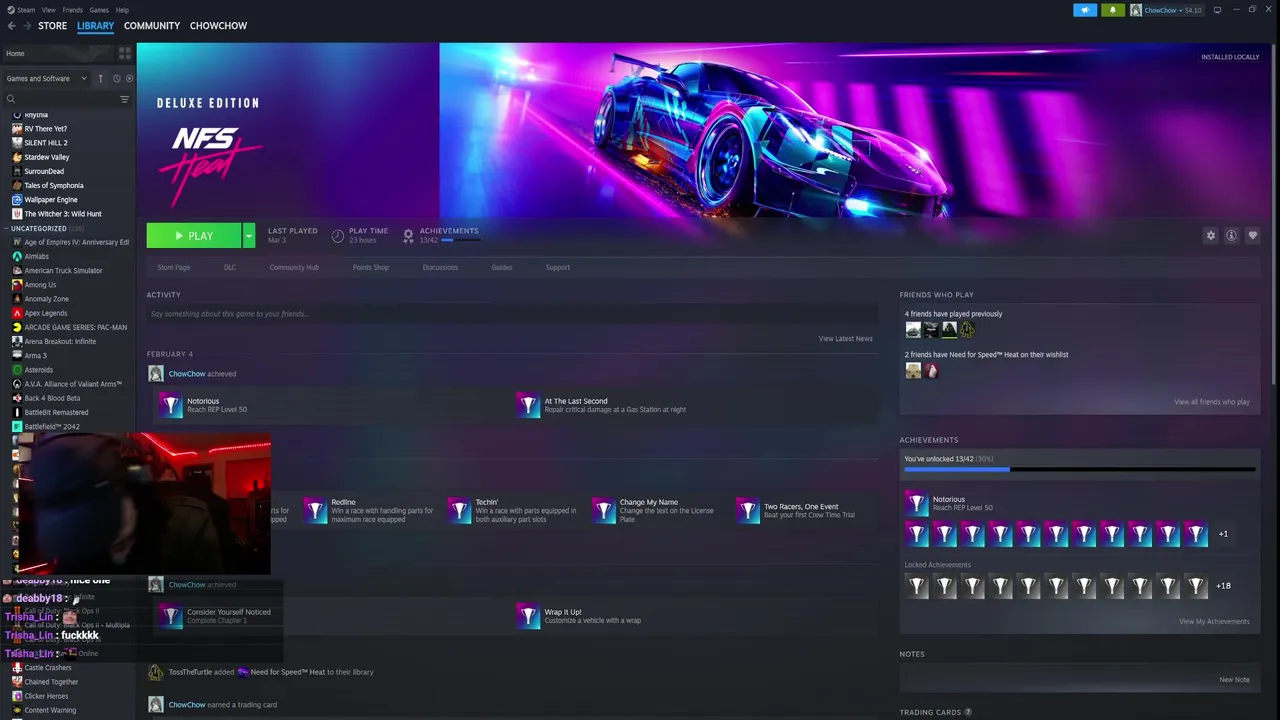
Task: Open the CHOWCHOW profile tab
Action: 218,26
